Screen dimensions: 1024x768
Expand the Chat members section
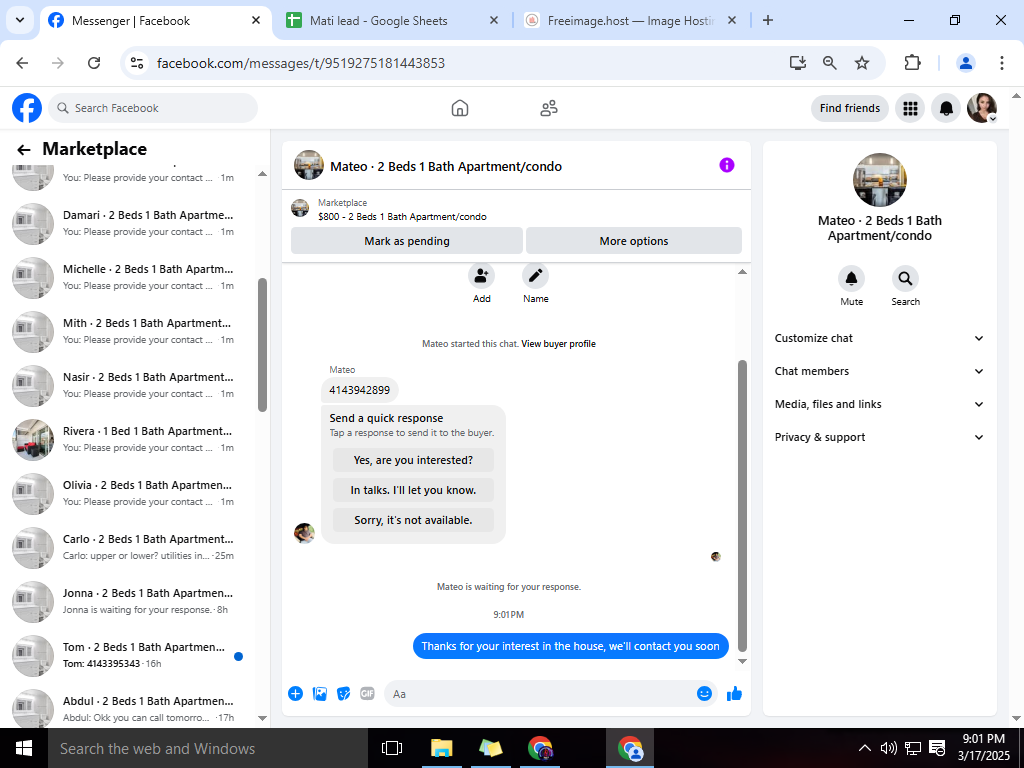click(879, 371)
